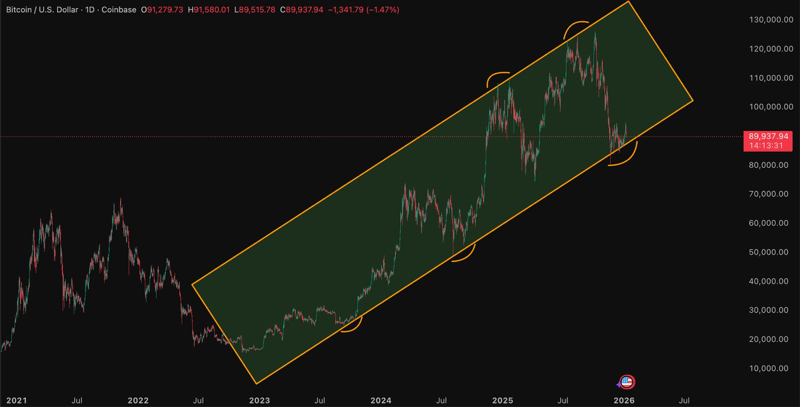Click the 2024 label on the time axis
The height and width of the screenshot is (407, 800).
click(x=380, y=399)
